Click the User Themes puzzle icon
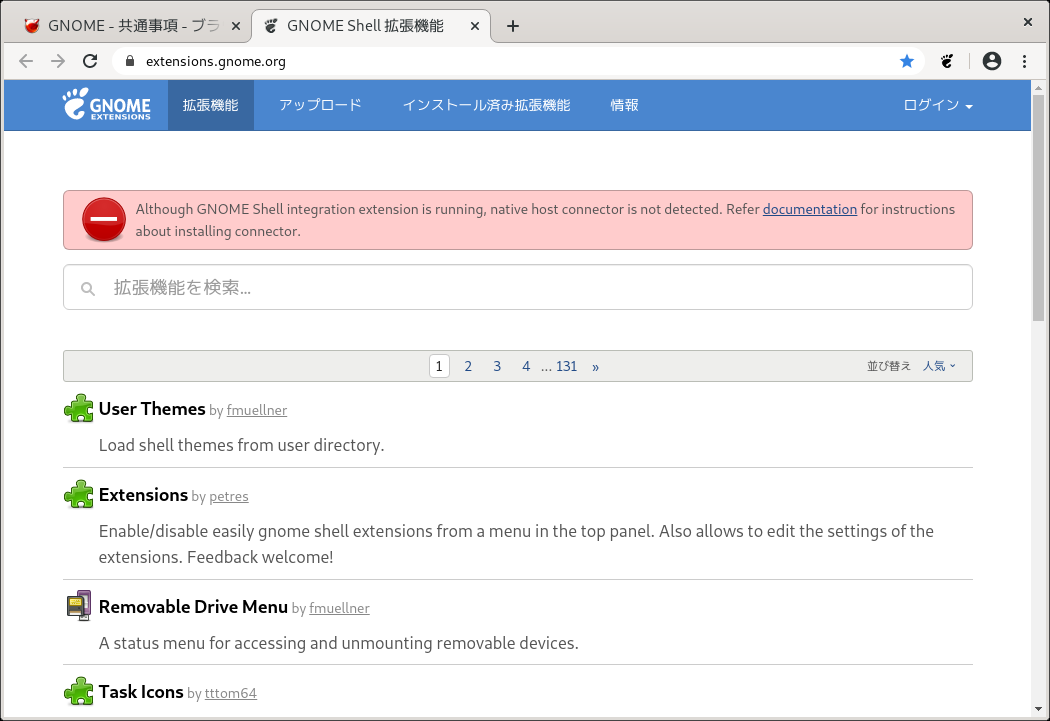 (79, 408)
